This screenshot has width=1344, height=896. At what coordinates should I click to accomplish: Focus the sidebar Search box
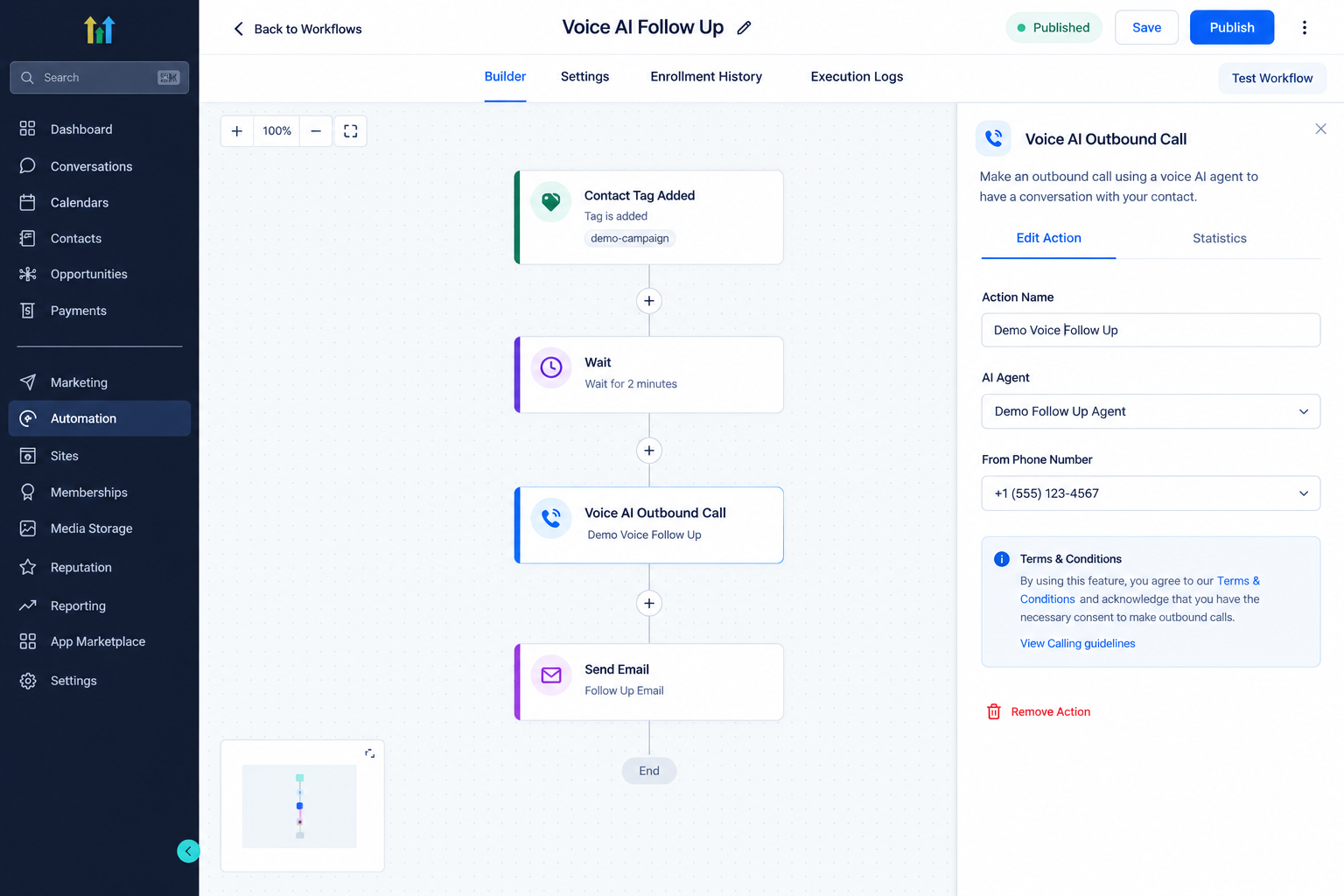point(99,78)
